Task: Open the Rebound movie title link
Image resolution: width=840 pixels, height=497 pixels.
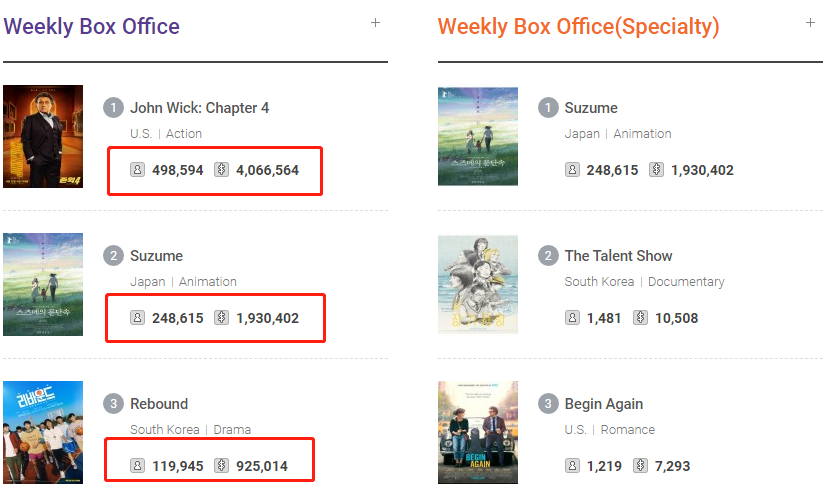Action: point(159,404)
